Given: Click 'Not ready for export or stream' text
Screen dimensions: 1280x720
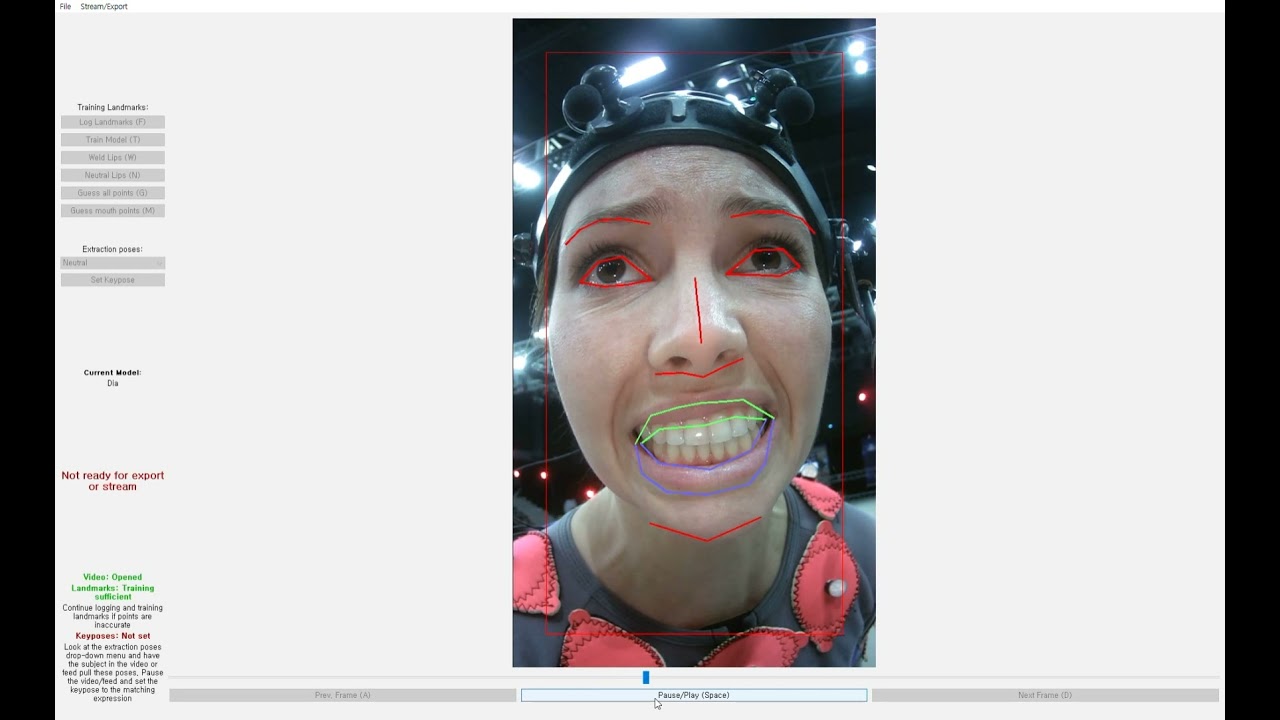Looking at the screenshot, I should (x=113, y=481).
